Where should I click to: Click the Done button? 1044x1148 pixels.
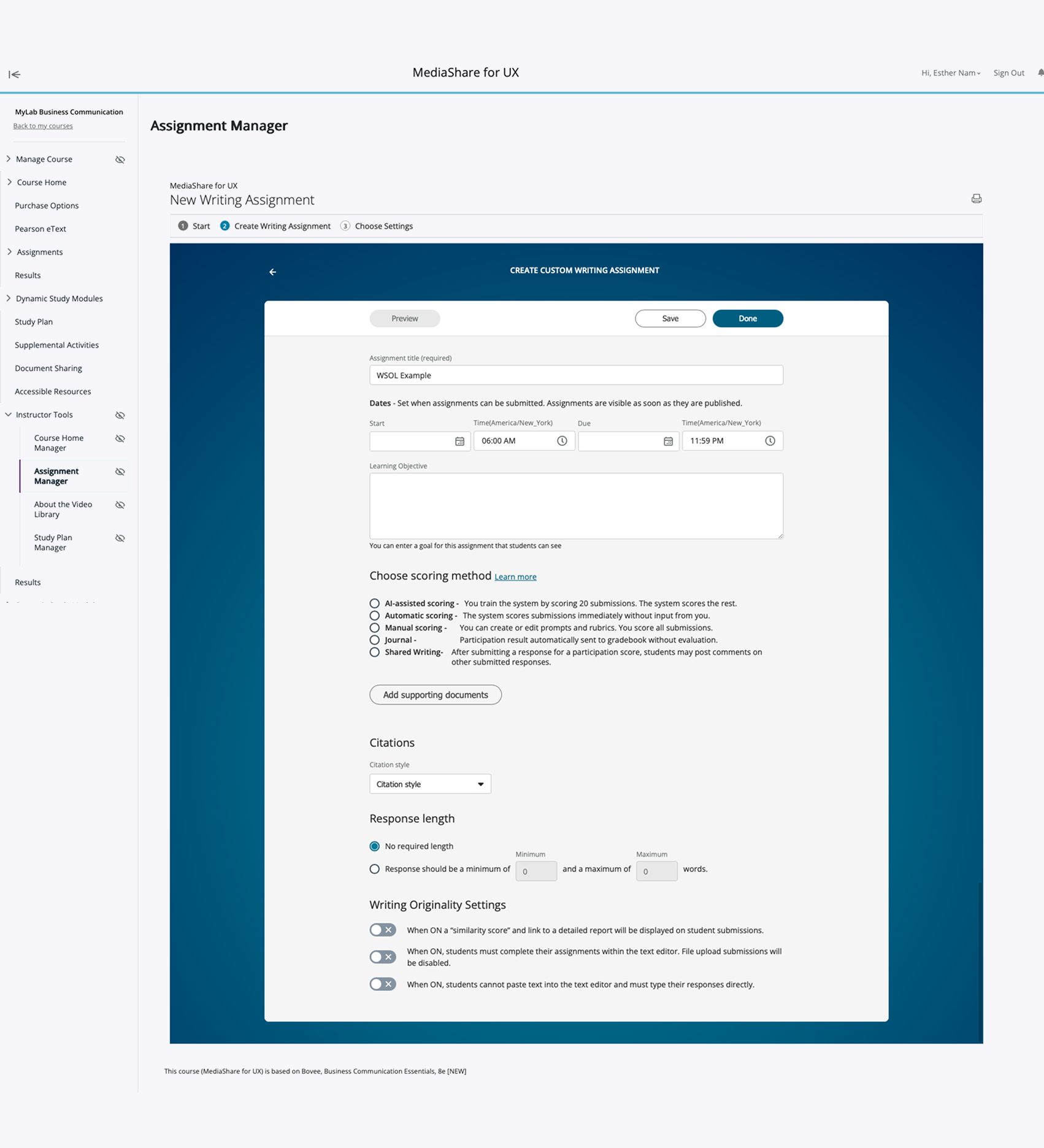[x=748, y=319]
